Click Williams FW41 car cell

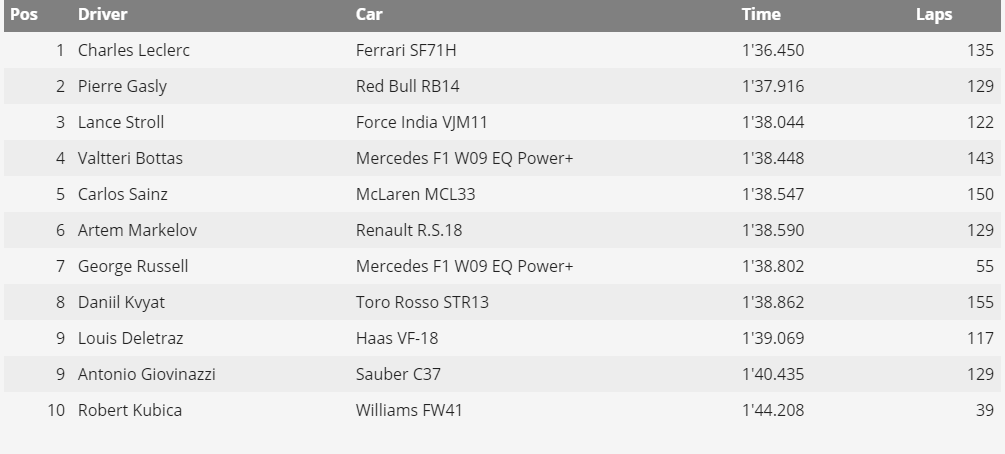pos(409,409)
